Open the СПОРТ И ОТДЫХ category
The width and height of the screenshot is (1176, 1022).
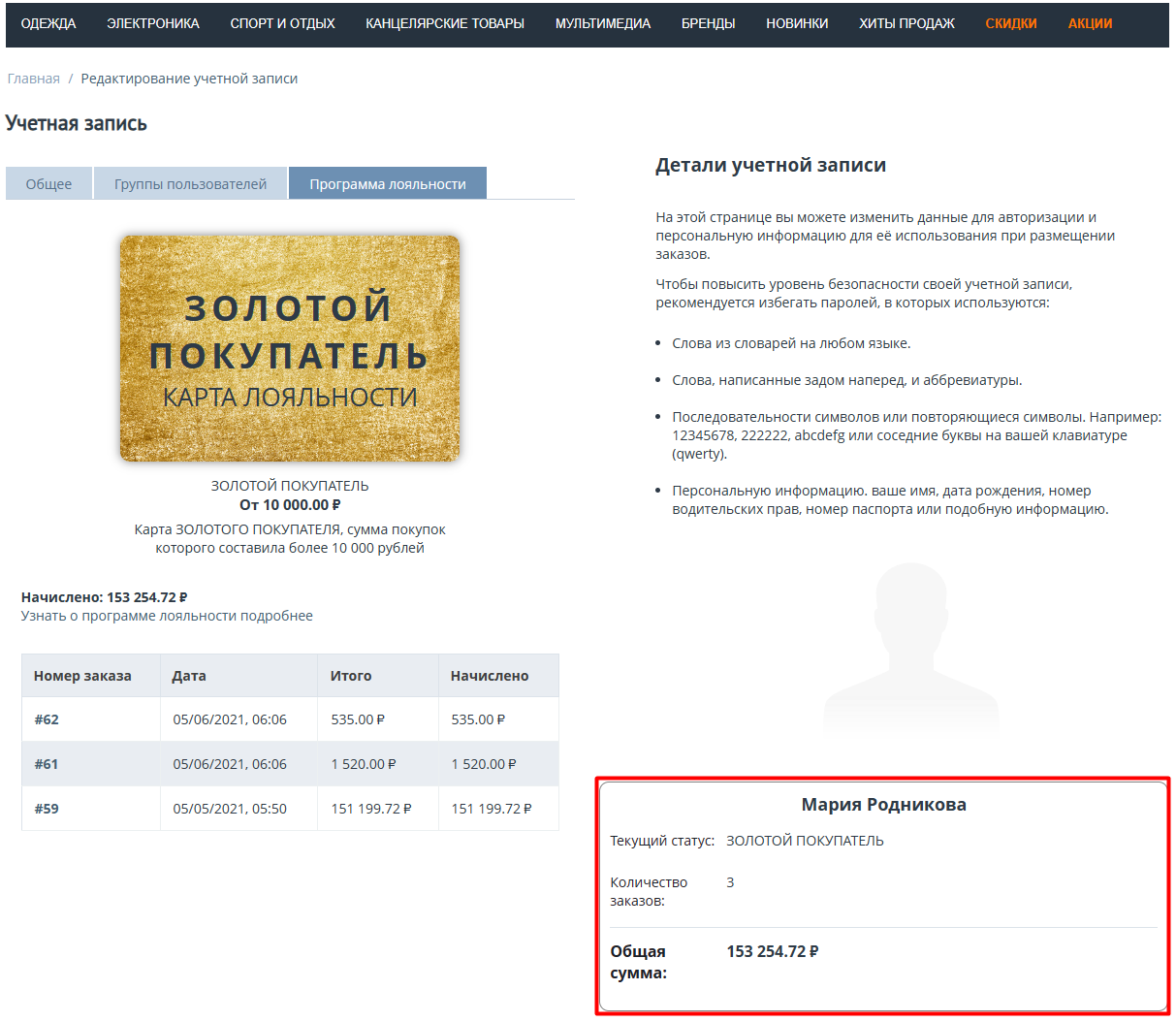click(x=282, y=23)
